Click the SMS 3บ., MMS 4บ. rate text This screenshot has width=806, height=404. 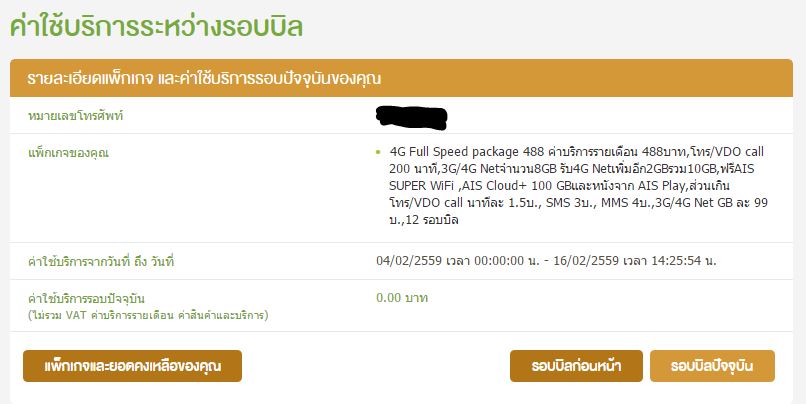coord(599,203)
